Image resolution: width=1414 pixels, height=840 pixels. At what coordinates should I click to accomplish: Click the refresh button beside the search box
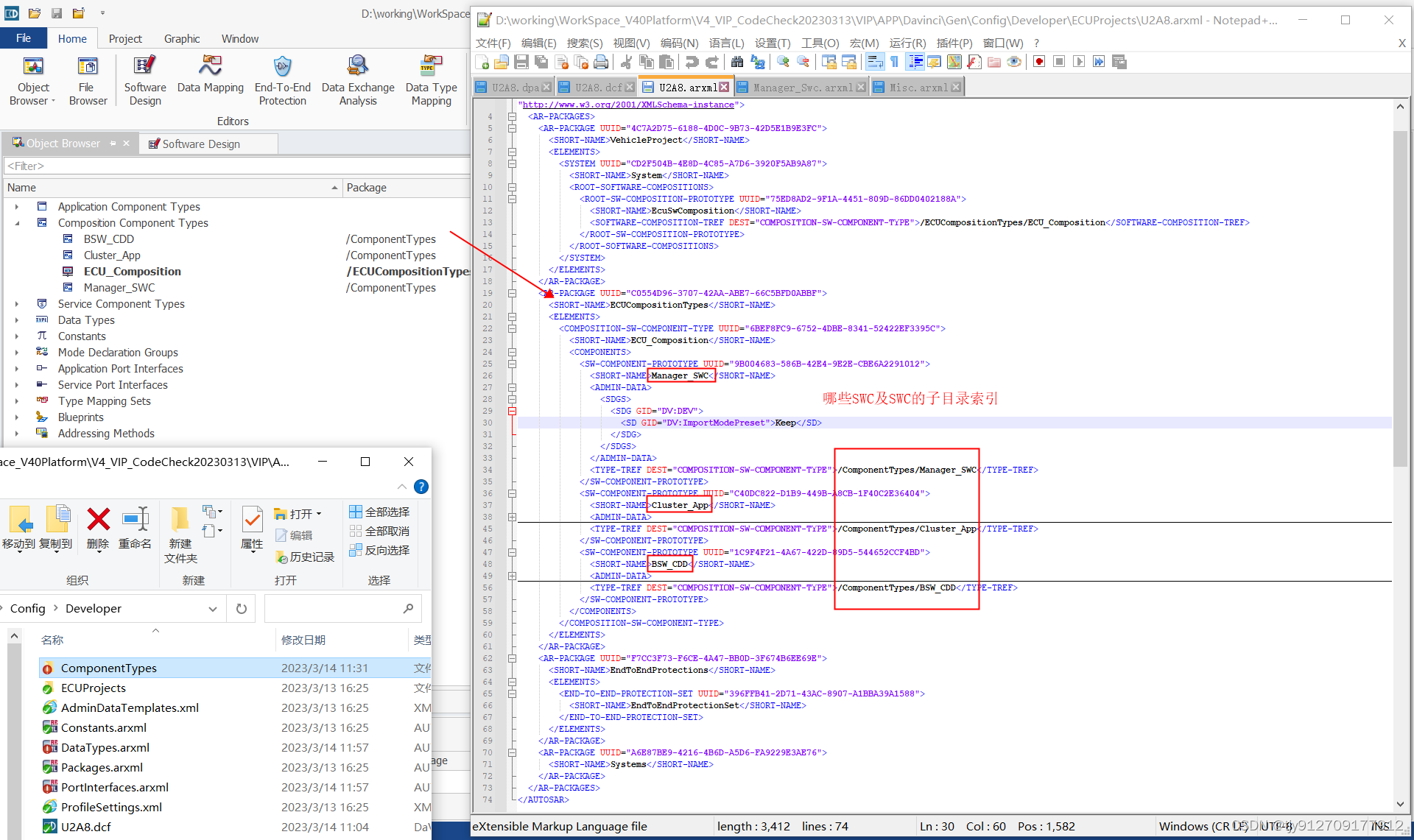click(x=241, y=608)
